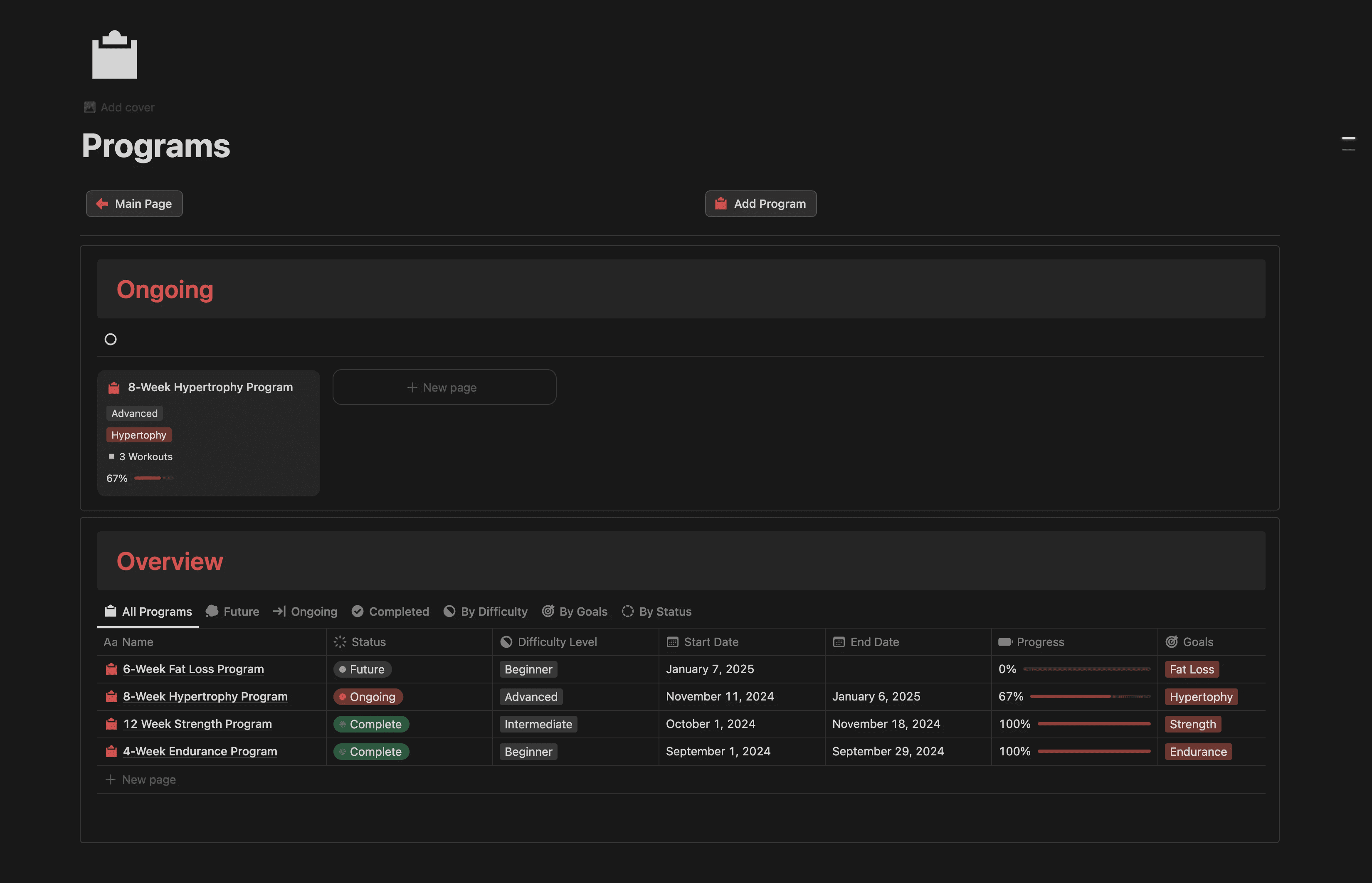Open the Goals column header menu

tap(1197, 642)
